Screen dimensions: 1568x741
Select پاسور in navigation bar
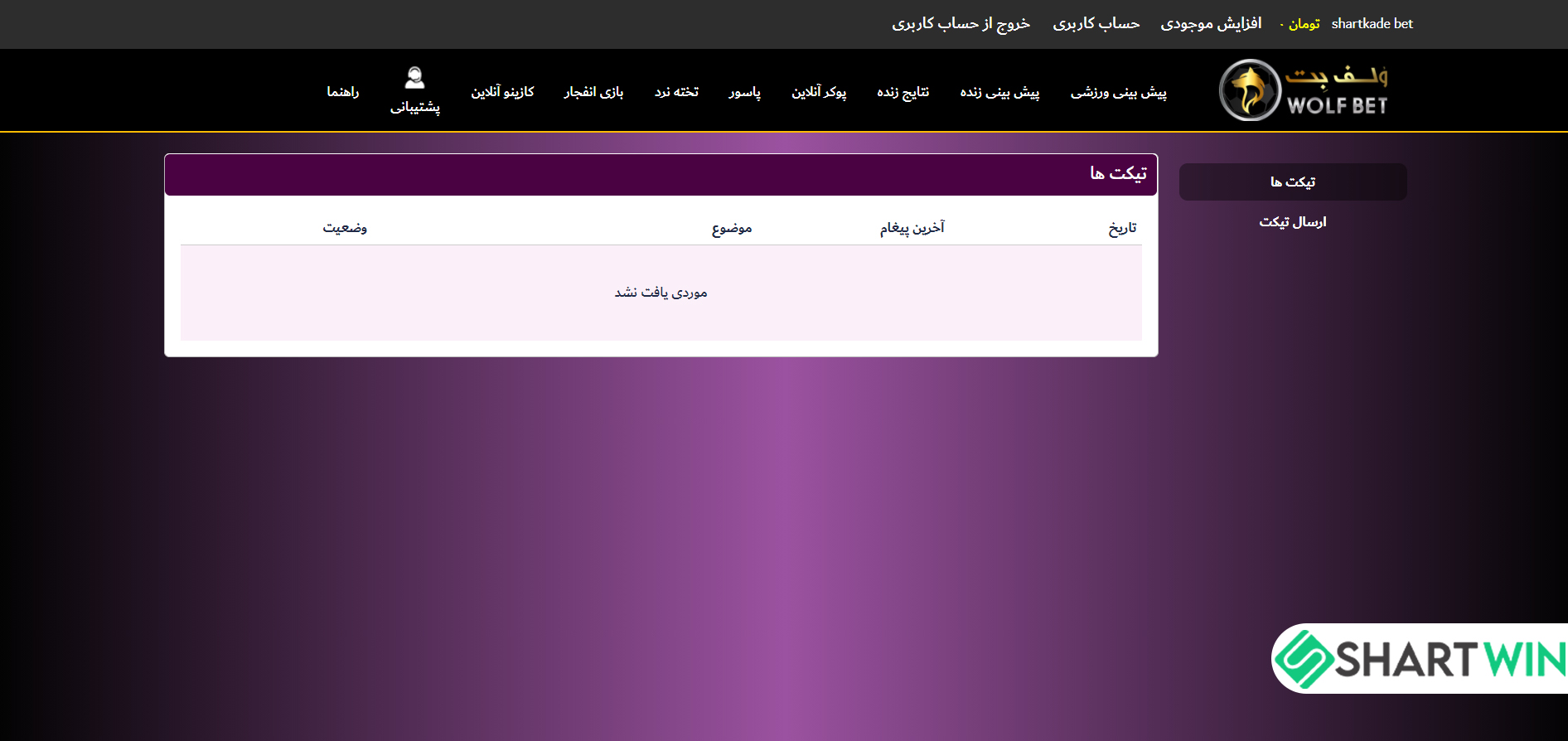[745, 92]
